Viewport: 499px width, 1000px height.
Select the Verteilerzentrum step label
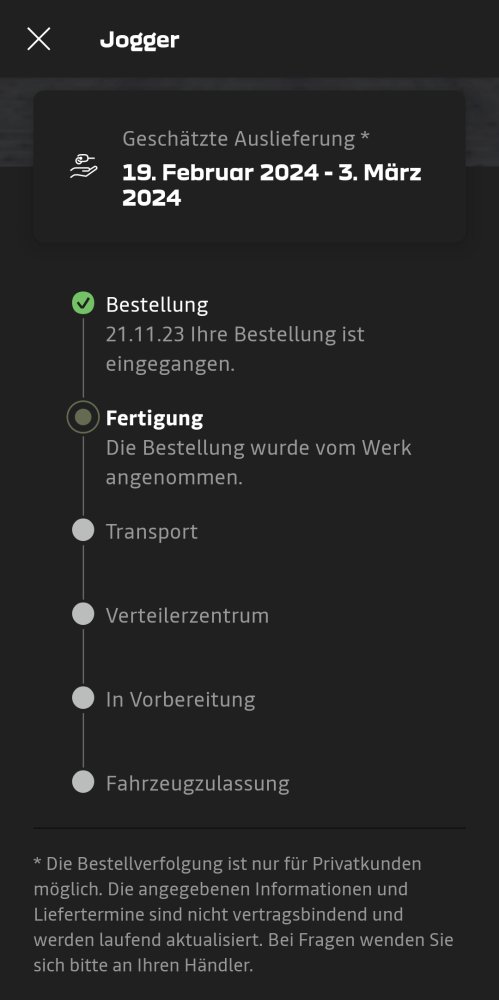(187, 615)
